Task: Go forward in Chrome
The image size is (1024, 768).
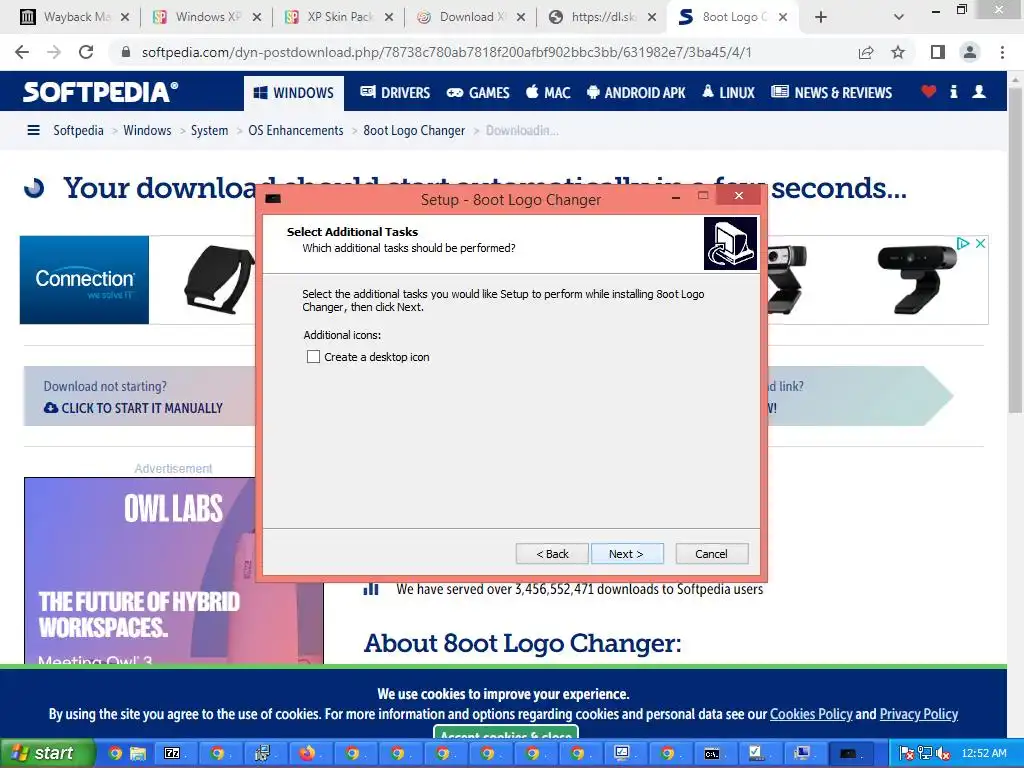Action: click(54, 52)
